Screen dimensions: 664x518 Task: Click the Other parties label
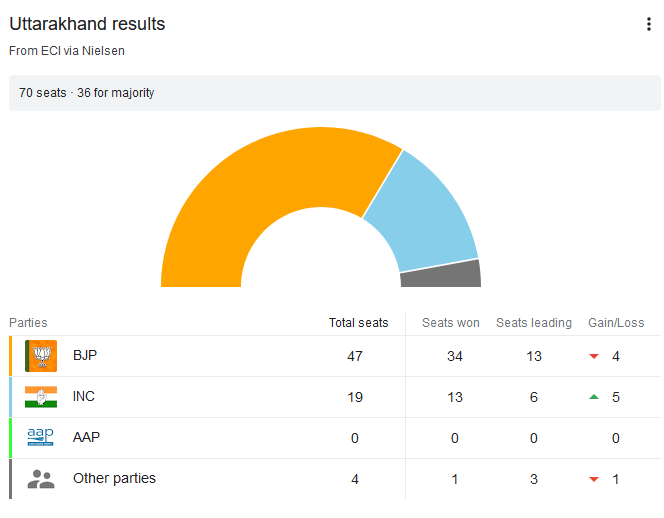[114, 479]
